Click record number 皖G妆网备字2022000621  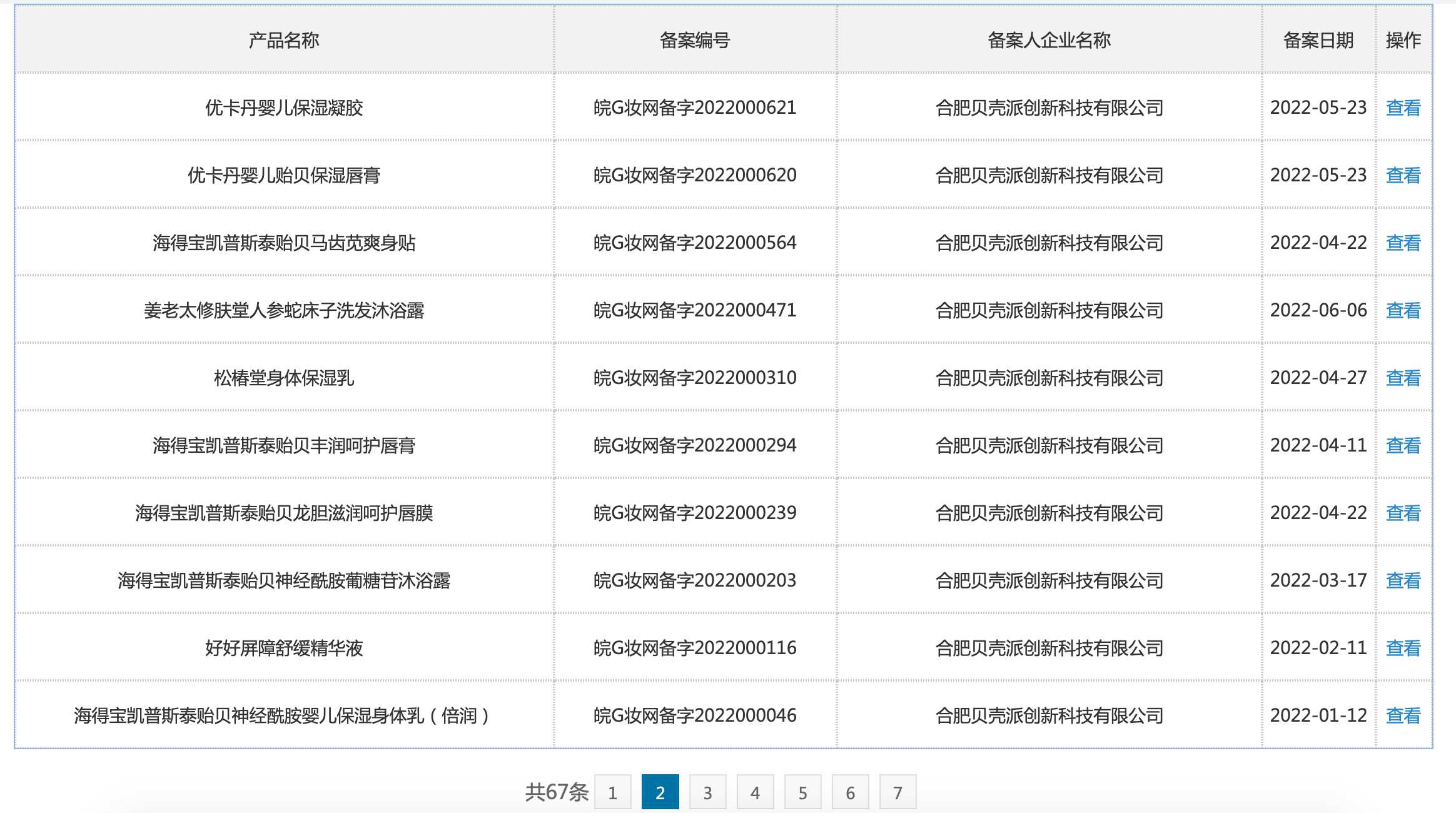[695, 108]
